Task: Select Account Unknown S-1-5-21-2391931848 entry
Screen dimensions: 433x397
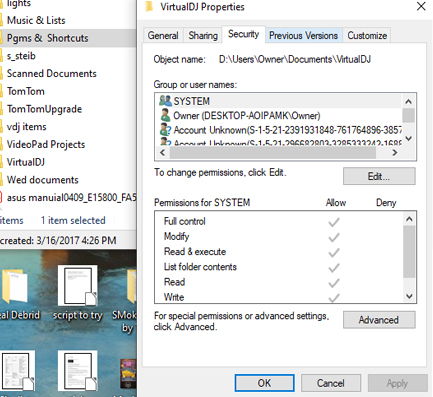Action: pos(278,130)
